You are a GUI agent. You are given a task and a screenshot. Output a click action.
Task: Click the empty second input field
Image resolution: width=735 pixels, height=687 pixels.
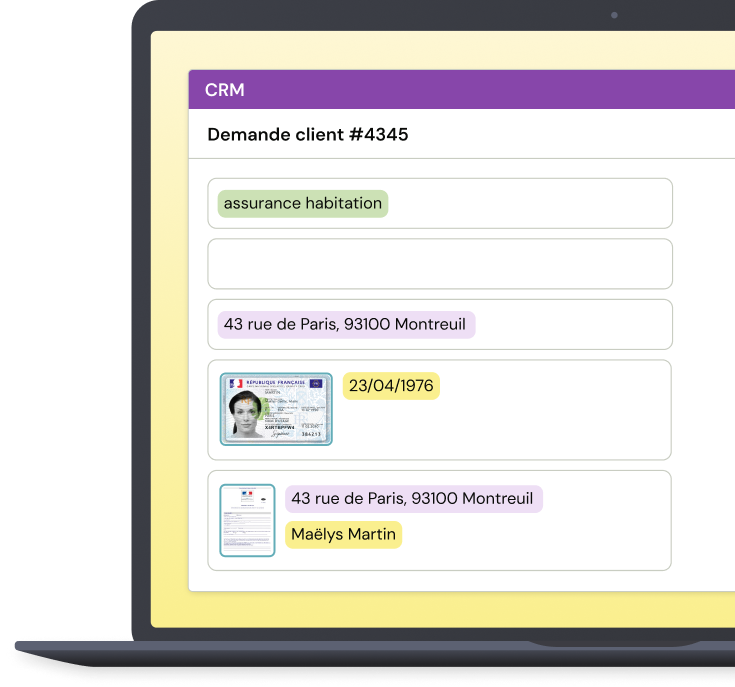coord(440,264)
